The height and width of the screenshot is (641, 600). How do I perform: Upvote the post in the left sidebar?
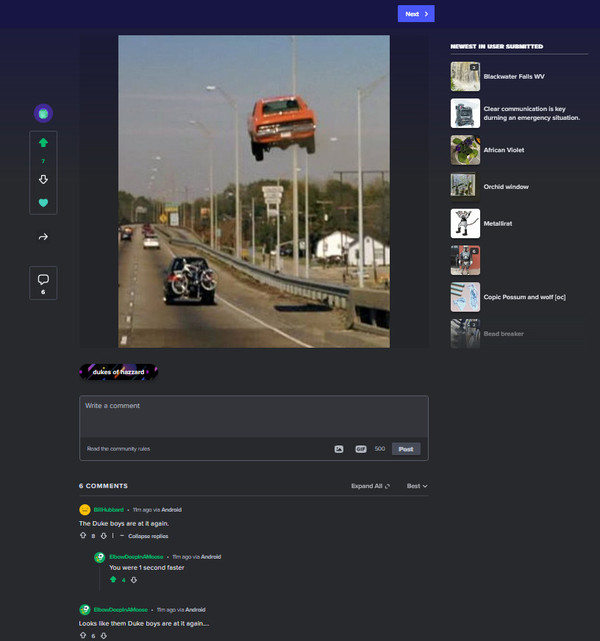tap(43, 143)
